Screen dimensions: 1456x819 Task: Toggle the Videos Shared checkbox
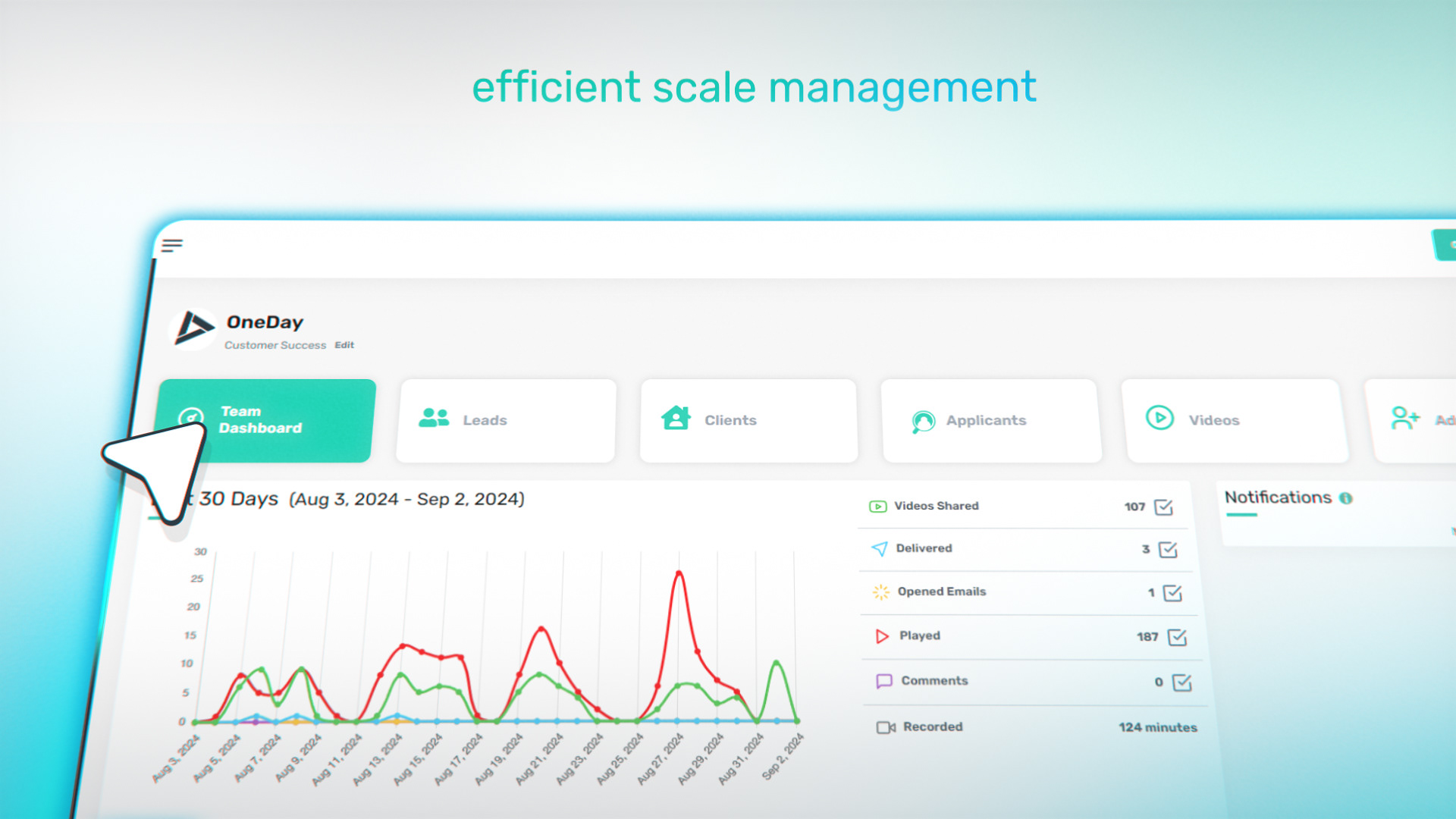pyautogui.click(x=1163, y=507)
